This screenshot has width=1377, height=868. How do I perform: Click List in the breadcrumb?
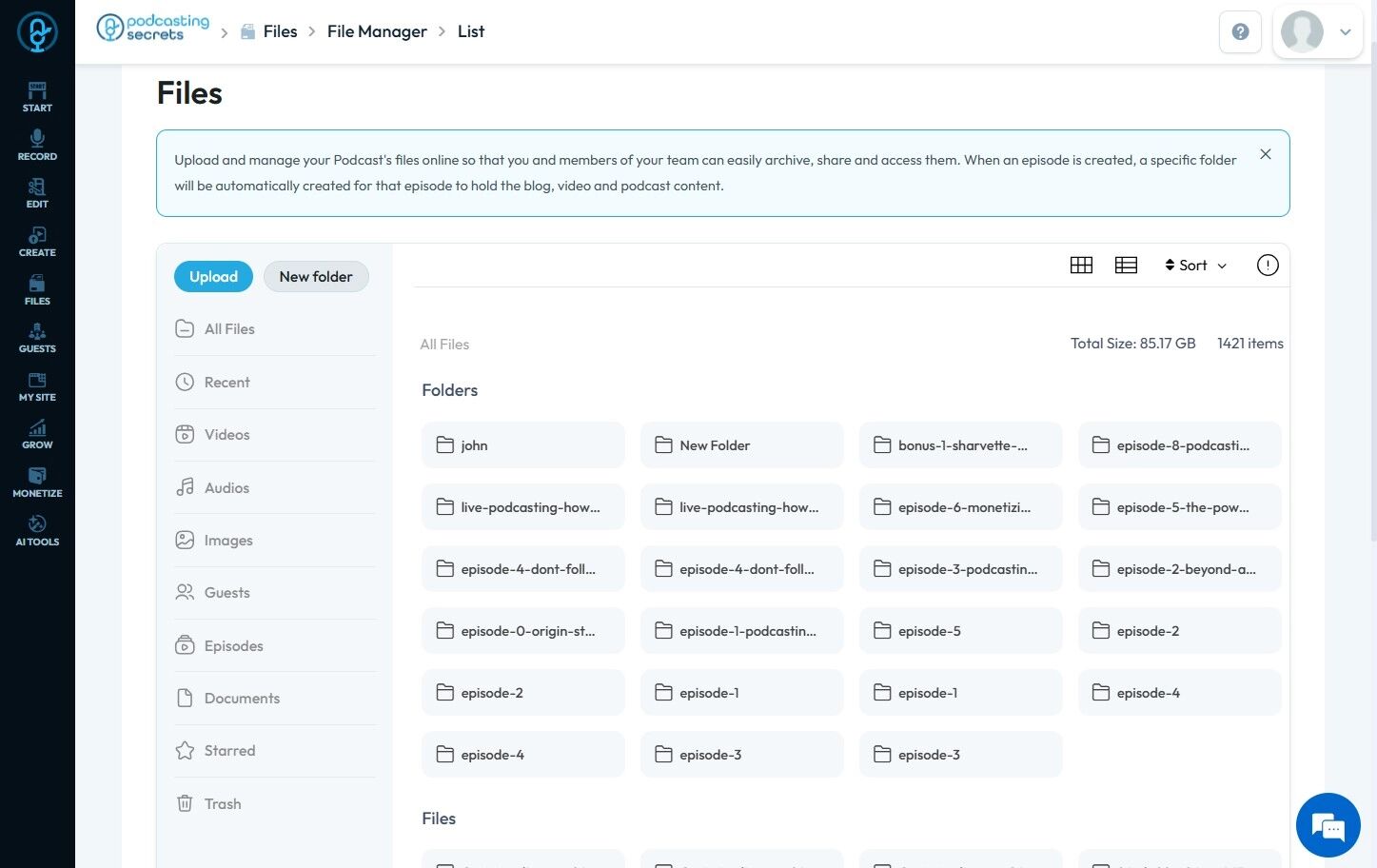[471, 31]
